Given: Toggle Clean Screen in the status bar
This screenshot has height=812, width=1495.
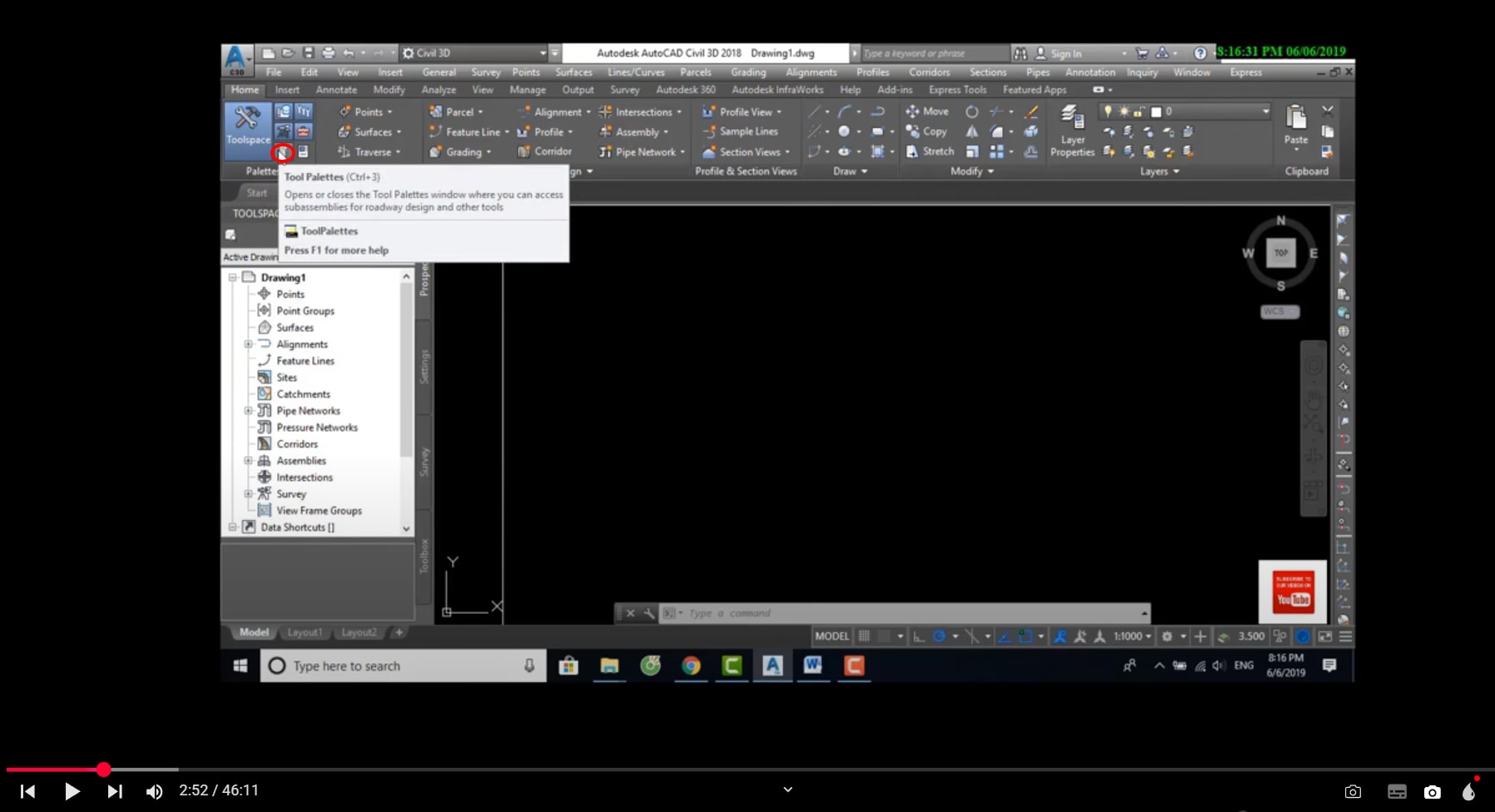Looking at the screenshot, I should [1325, 636].
